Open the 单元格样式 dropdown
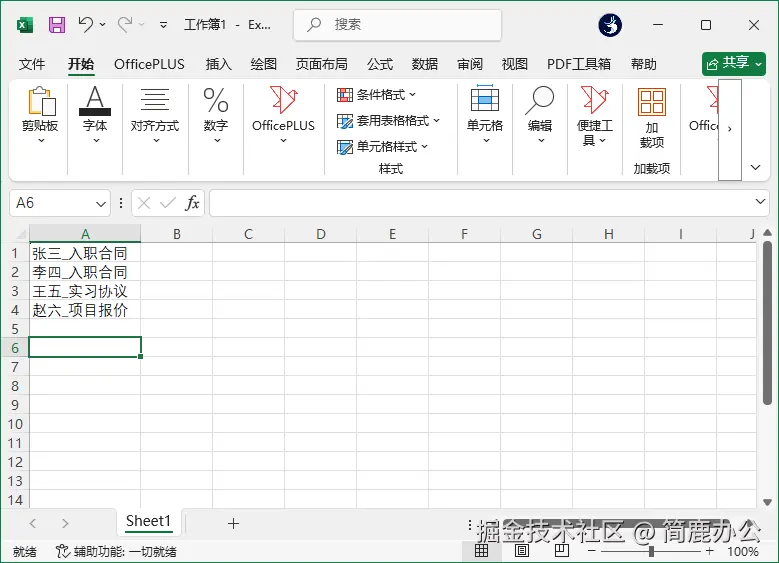779x563 pixels. (382, 147)
